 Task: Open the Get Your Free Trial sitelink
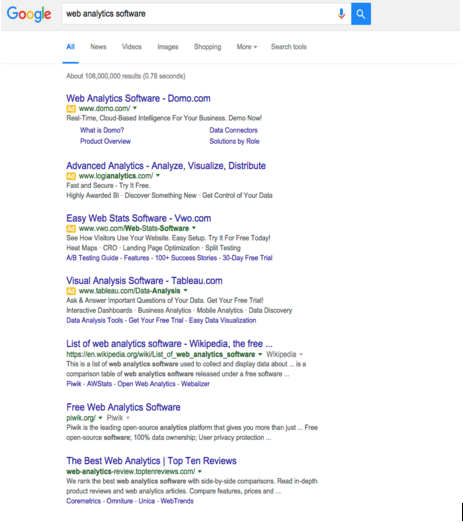pos(156,320)
